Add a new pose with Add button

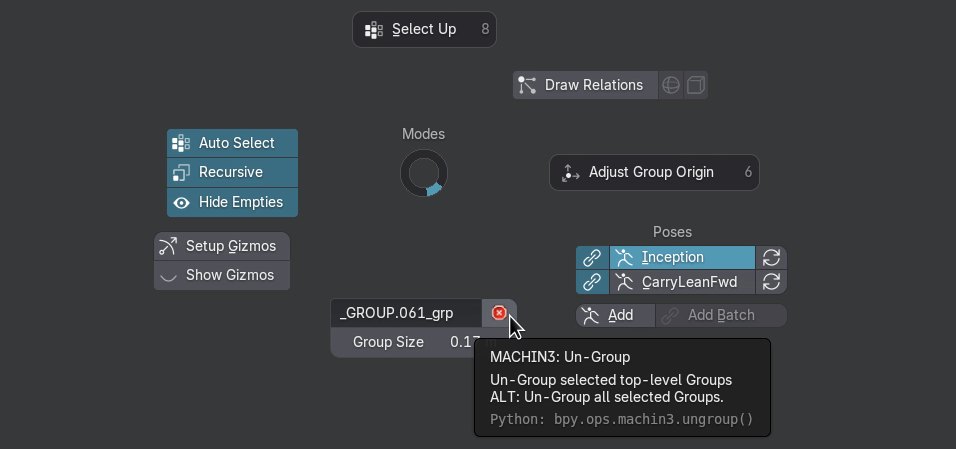(x=616, y=315)
